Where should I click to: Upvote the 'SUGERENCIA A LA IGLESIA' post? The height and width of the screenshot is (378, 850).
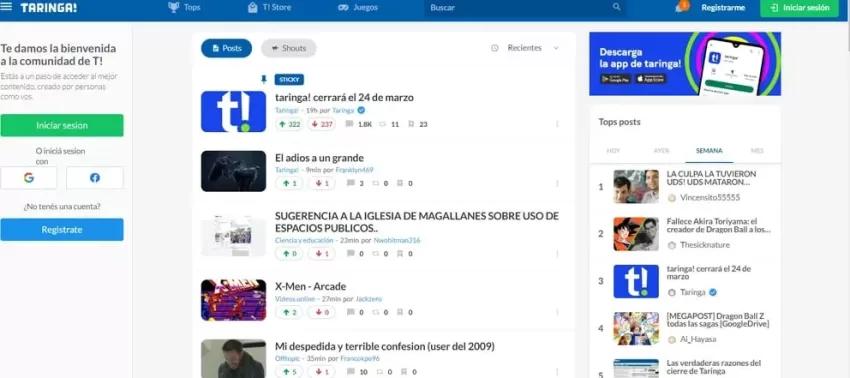point(289,253)
